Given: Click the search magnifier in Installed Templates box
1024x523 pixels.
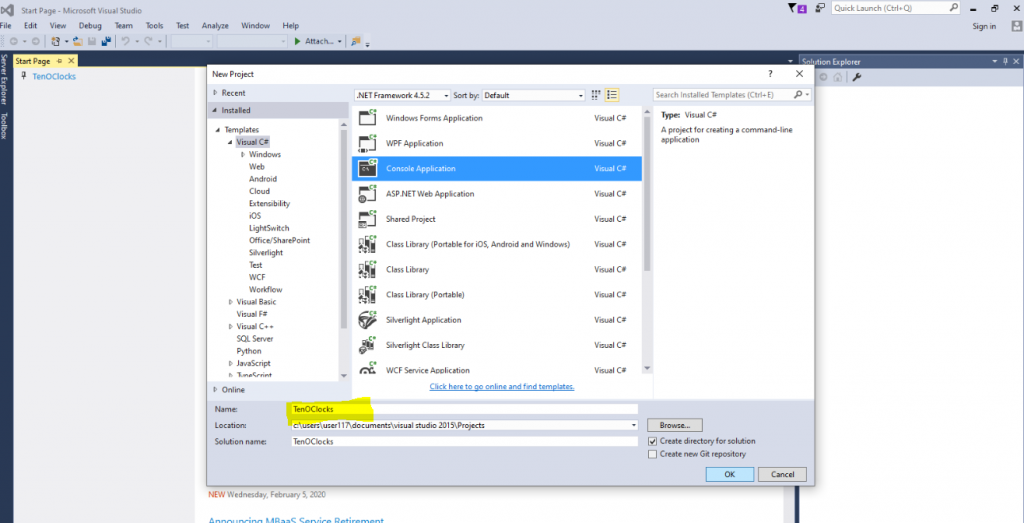Looking at the screenshot, I should [x=798, y=95].
